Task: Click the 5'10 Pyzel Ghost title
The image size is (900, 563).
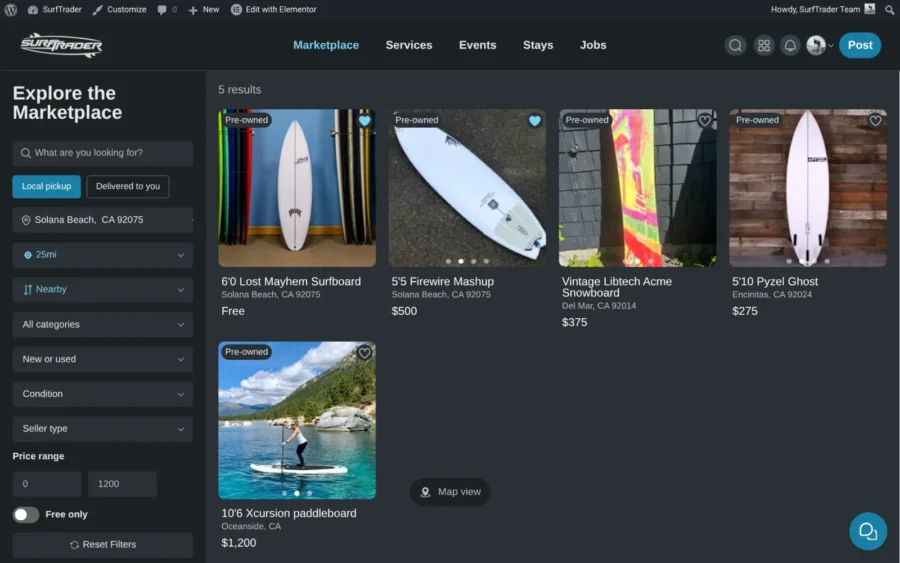Action: coord(774,282)
